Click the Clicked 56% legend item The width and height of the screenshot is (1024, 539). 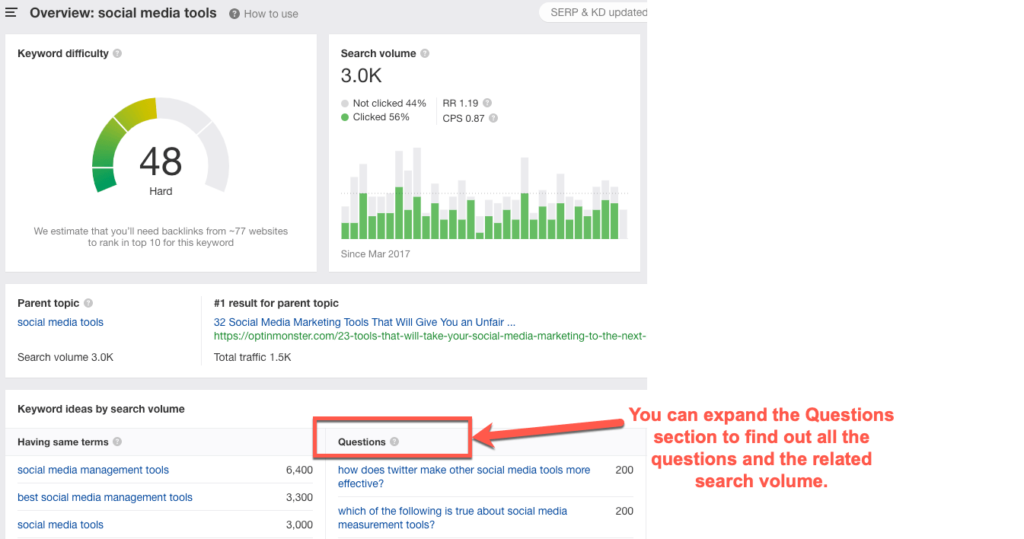point(375,117)
